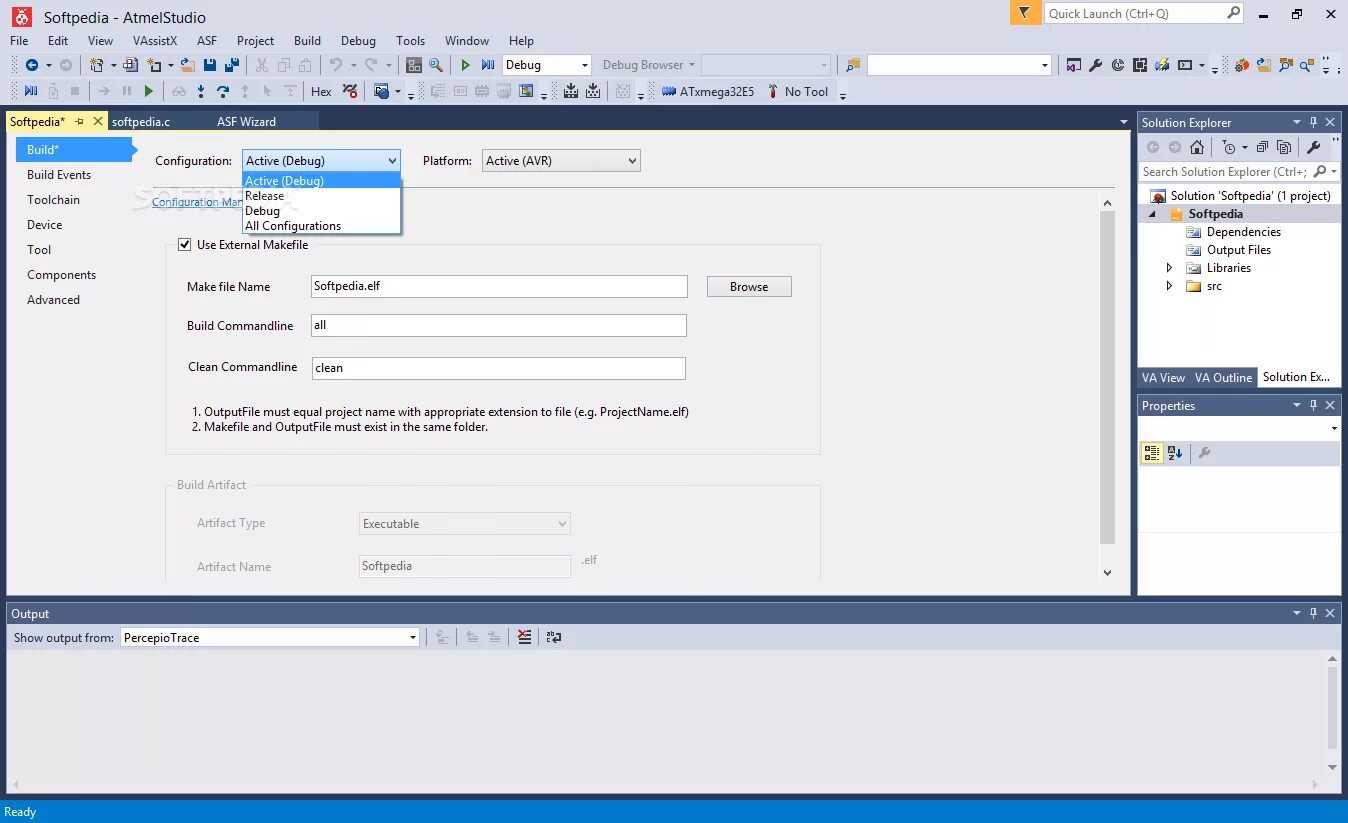
Task: Open the Build menu
Action: [307, 41]
